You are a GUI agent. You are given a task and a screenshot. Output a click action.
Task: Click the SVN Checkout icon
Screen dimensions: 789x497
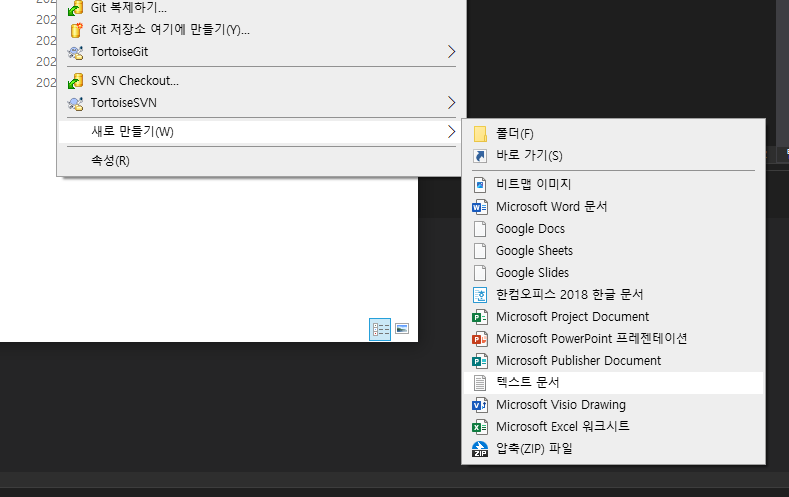click(75, 81)
